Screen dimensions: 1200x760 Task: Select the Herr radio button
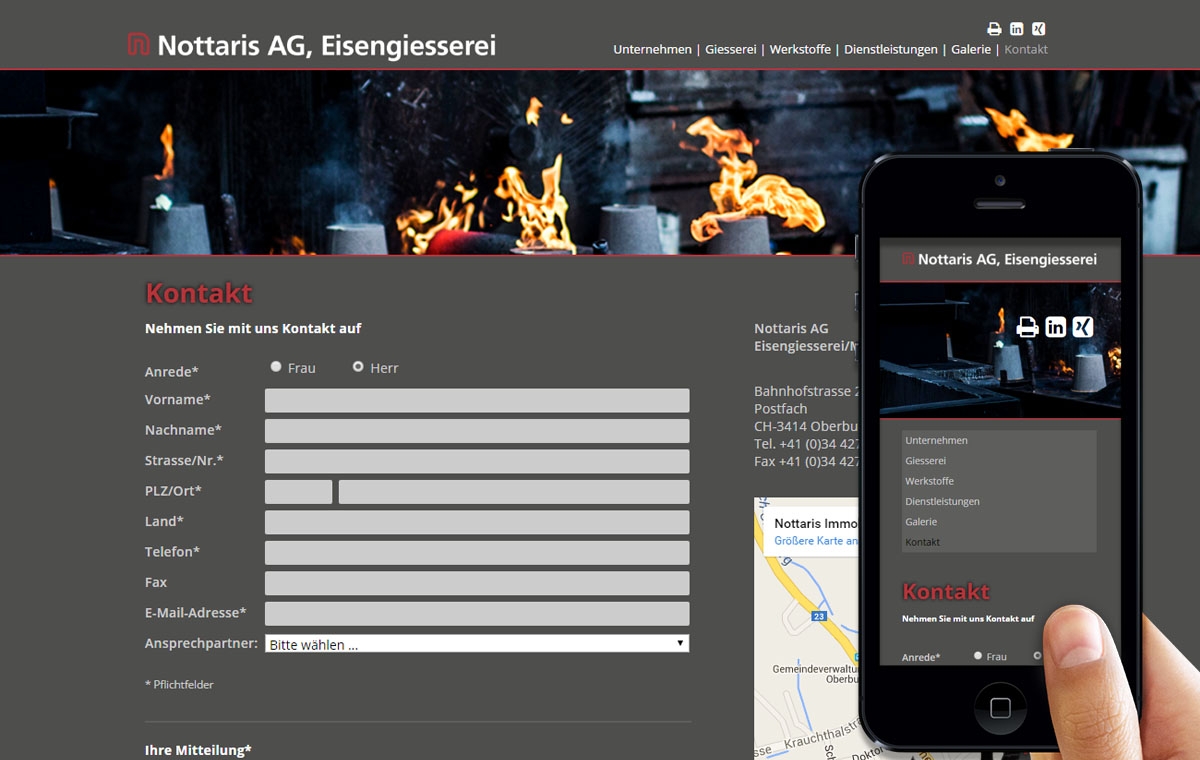point(358,367)
